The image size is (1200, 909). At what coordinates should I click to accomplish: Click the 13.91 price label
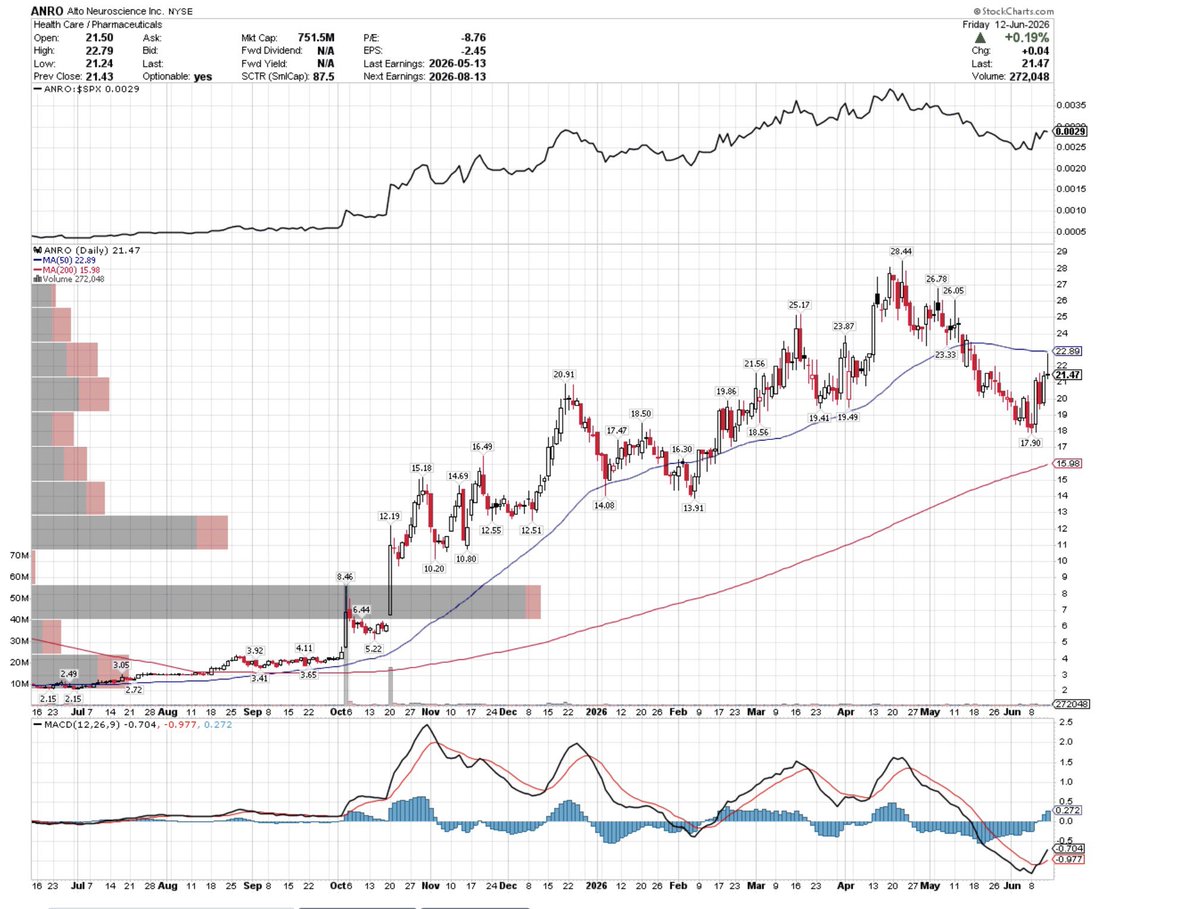click(x=691, y=508)
